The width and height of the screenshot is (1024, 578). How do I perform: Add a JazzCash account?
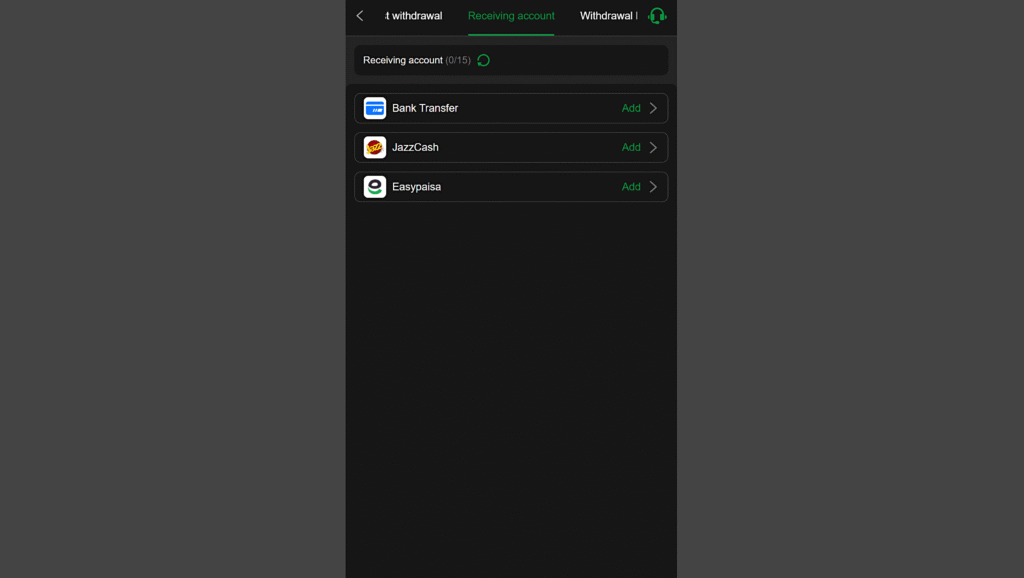point(631,148)
